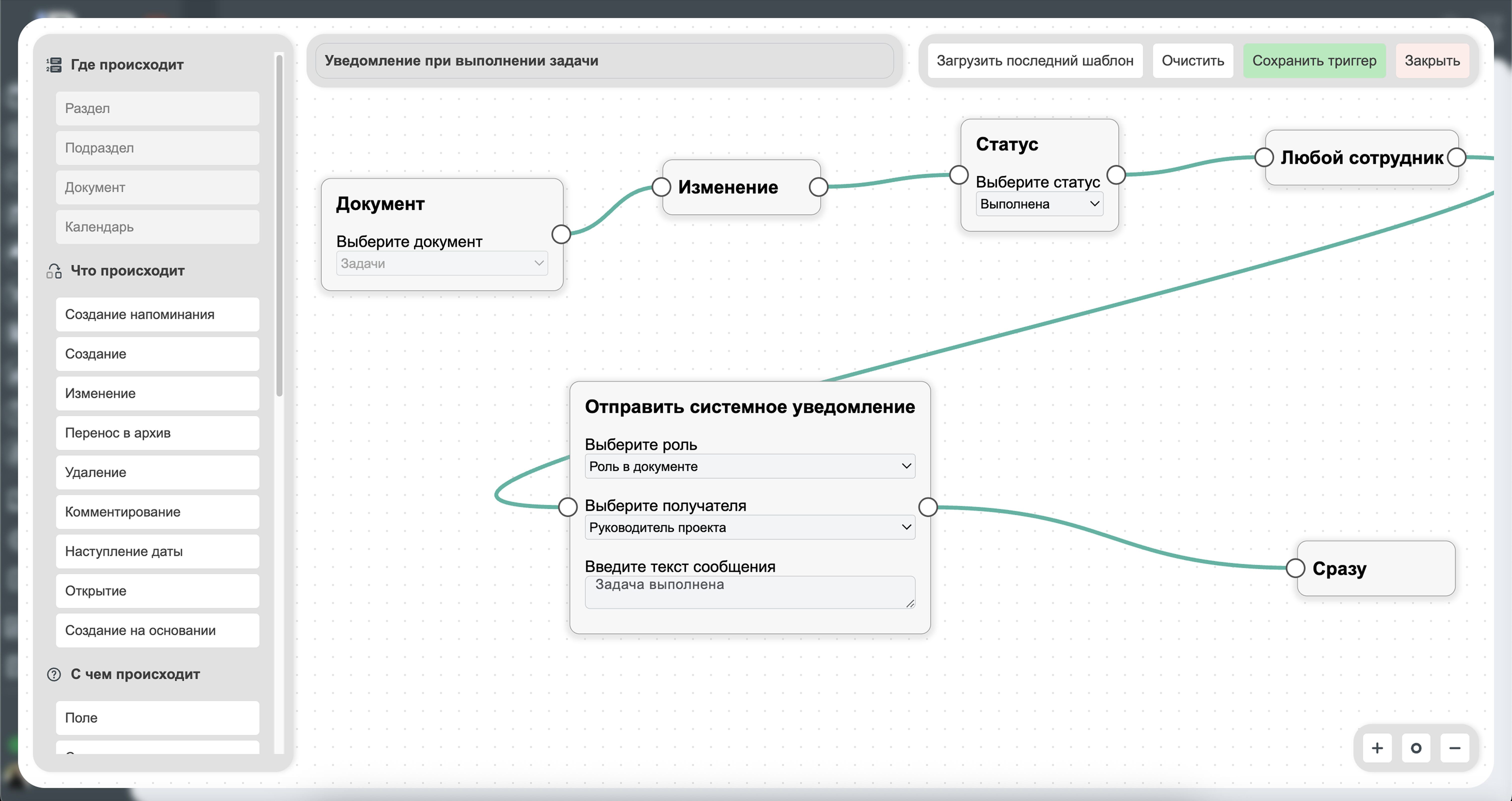Screen dimensions: 1512x801
Task: Click the sidebar vertical scrollbar
Action: click(x=279, y=226)
